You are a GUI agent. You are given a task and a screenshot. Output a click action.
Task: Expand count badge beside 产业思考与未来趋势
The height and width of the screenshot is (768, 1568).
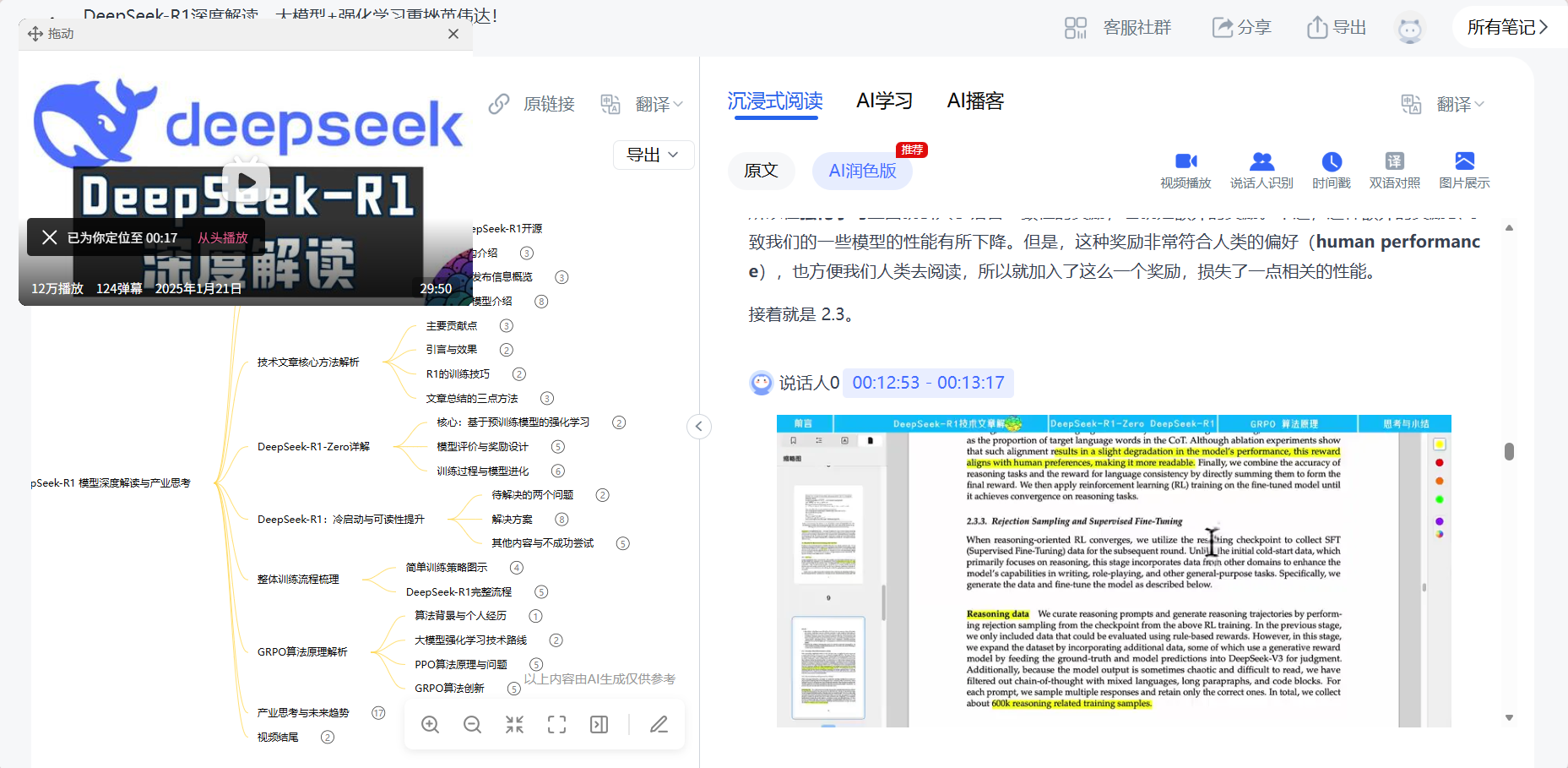(379, 713)
